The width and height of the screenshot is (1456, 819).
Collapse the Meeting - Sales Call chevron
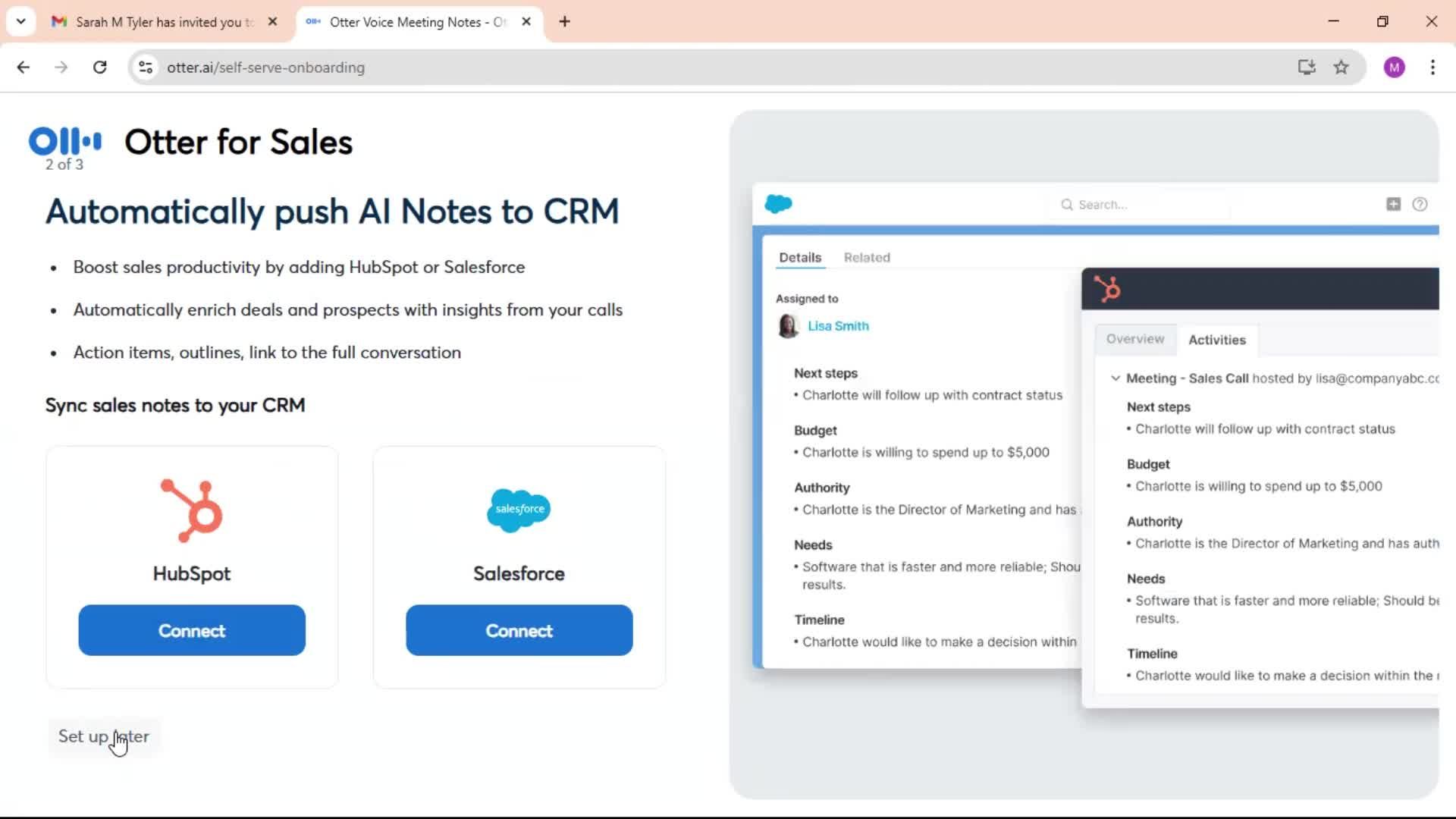tap(1115, 378)
